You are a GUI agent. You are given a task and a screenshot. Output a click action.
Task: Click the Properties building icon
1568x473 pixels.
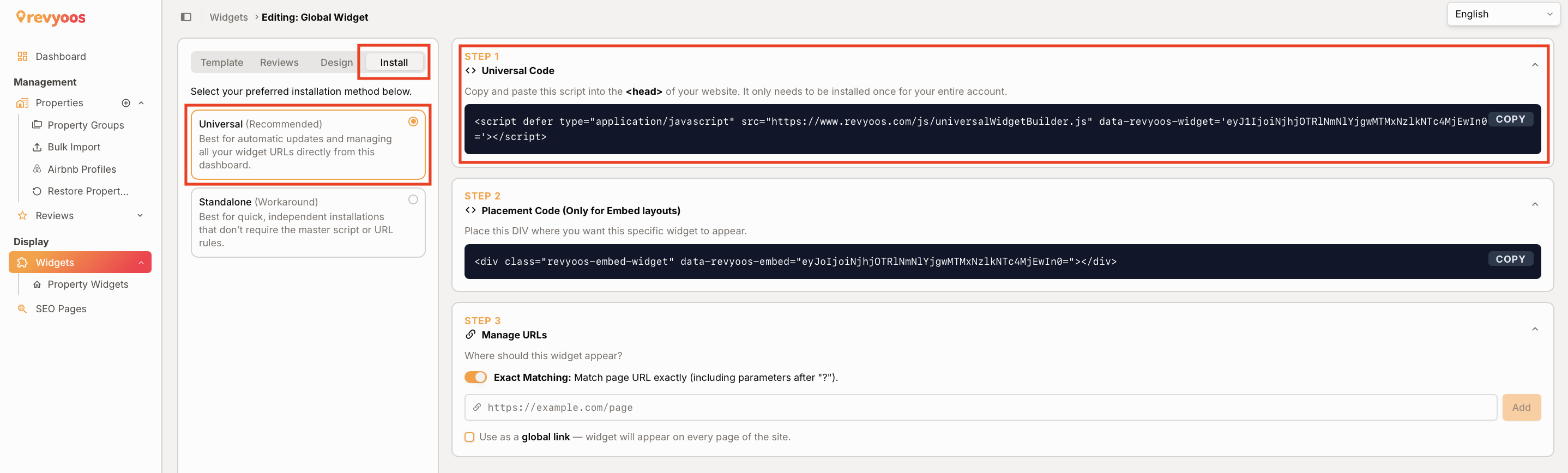click(22, 103)
